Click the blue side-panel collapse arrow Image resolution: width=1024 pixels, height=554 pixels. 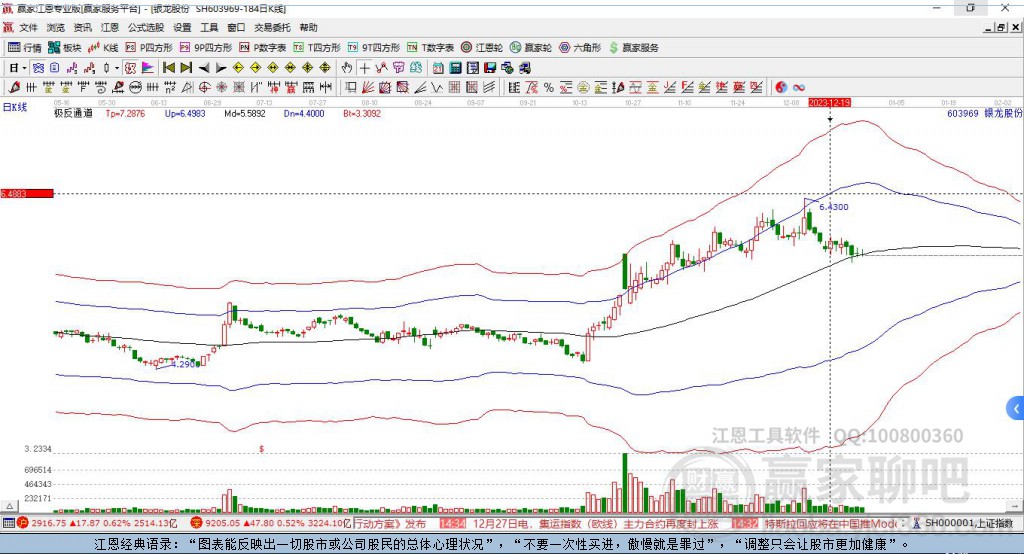point(1016,409)
